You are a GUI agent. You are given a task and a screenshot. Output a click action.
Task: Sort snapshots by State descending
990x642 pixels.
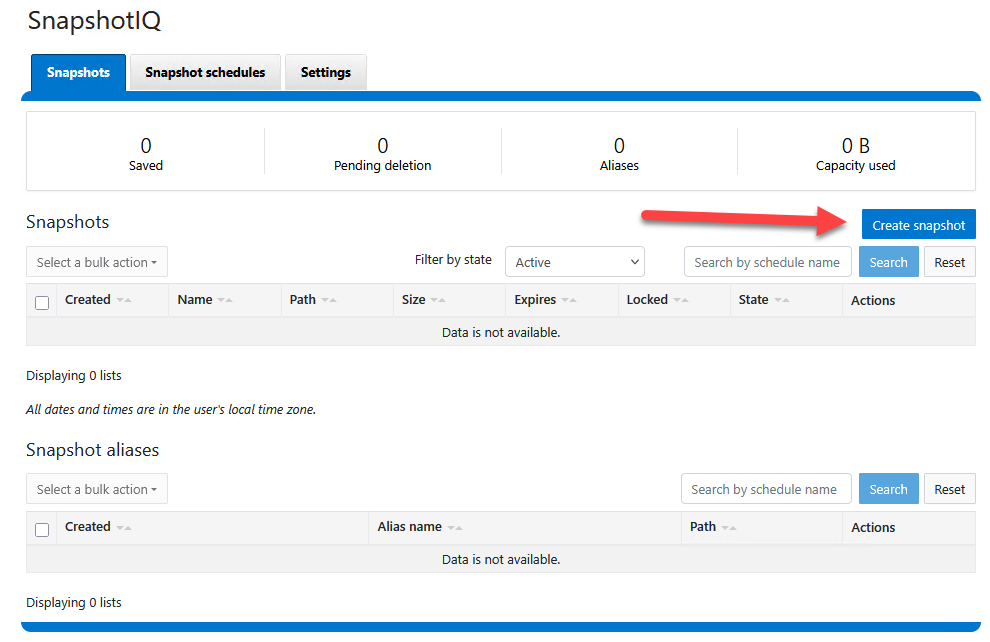click(780, 300)
